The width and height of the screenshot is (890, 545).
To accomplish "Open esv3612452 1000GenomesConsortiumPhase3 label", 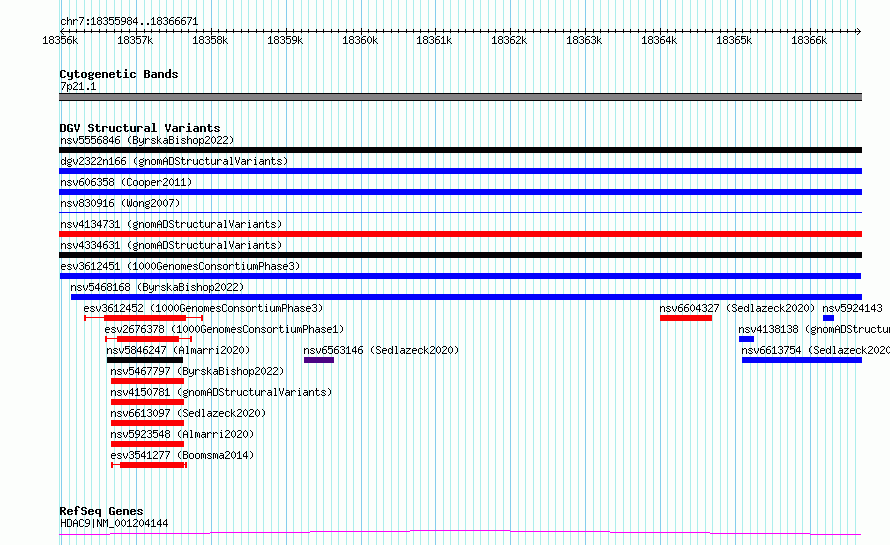I will 203,308.
